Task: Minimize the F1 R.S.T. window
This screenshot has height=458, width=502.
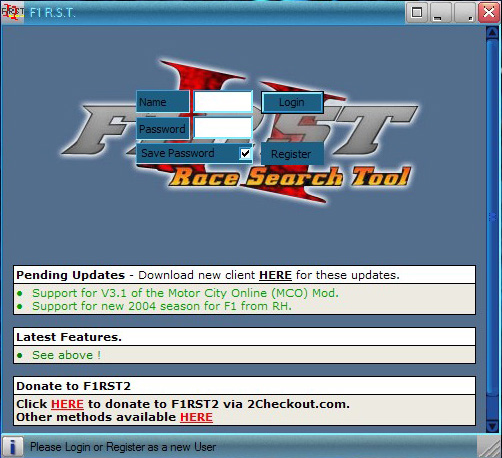Action: click(x=440, y=13)
